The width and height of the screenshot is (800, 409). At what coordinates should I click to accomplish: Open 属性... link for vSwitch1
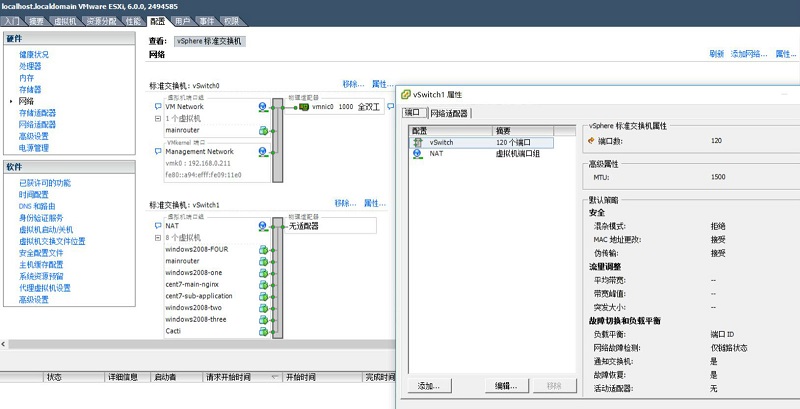374,203
